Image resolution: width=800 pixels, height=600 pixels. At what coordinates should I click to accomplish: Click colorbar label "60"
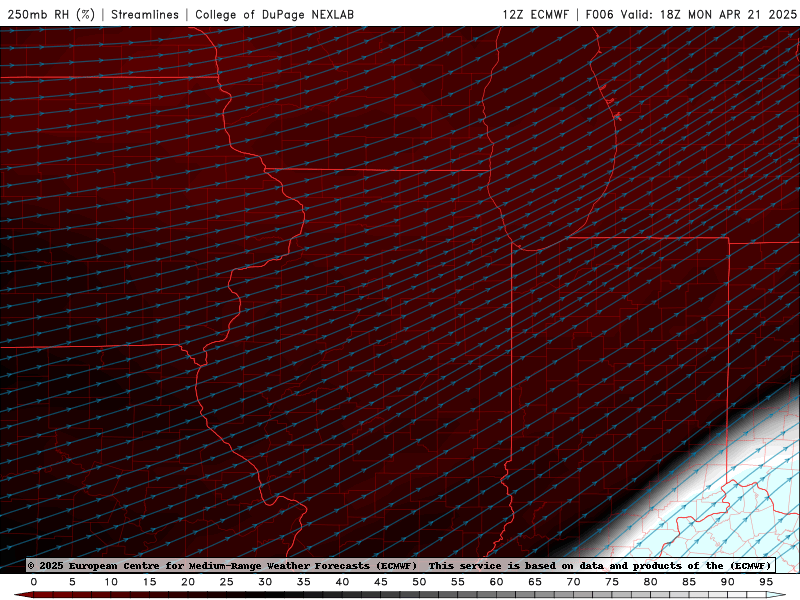tap(496, 582)
